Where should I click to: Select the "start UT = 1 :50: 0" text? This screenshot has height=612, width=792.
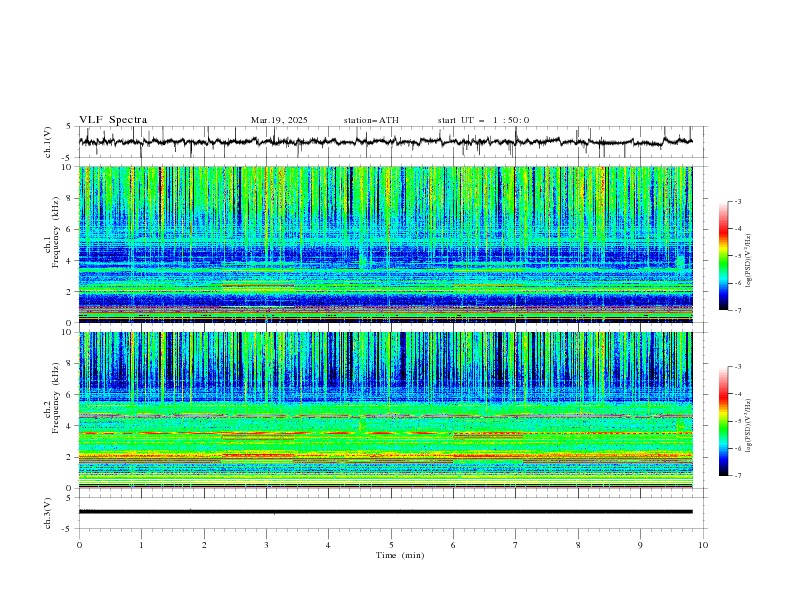point(483,120)
